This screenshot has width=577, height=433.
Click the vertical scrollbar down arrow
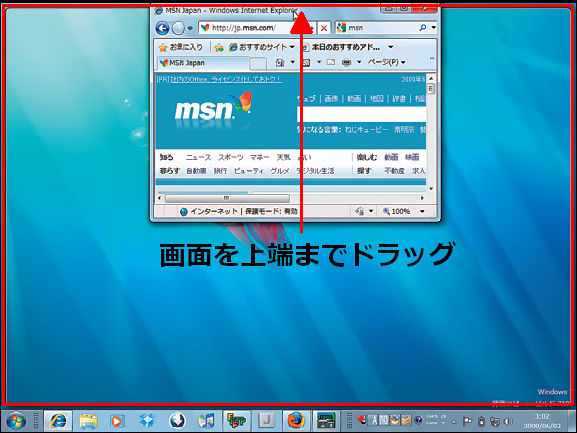(431, 189)
